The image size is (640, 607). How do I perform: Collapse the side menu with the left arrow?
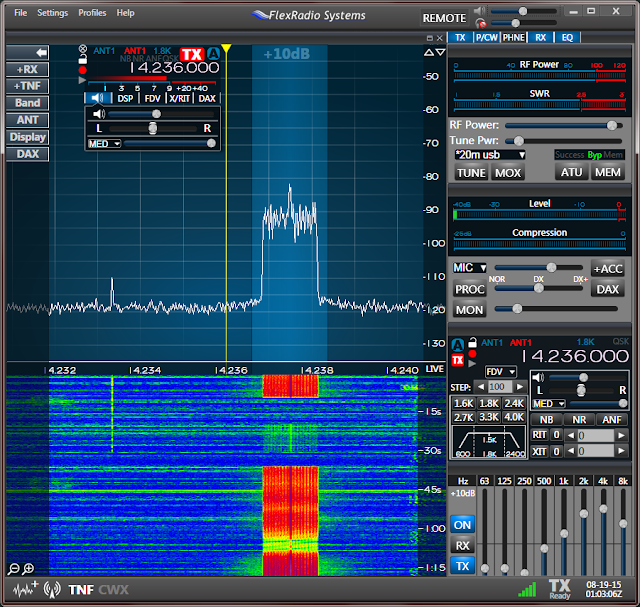click(27, 53)
